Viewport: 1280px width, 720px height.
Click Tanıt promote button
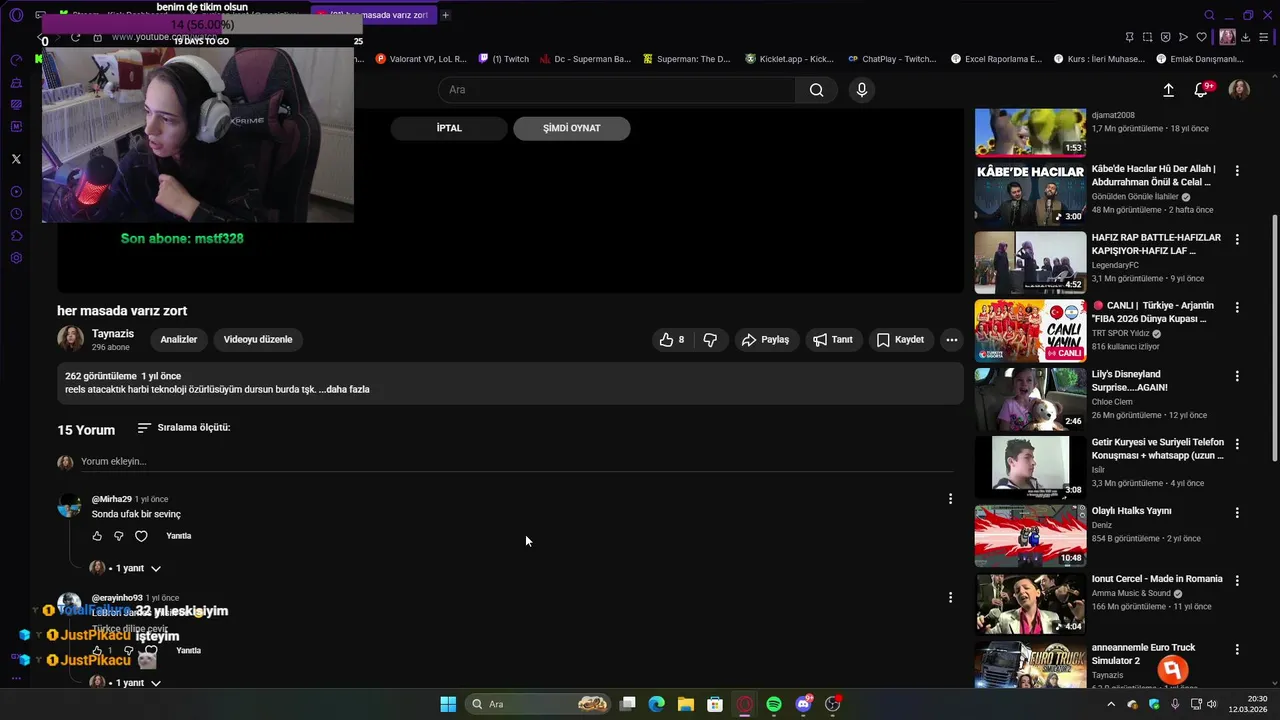[833, 340]
